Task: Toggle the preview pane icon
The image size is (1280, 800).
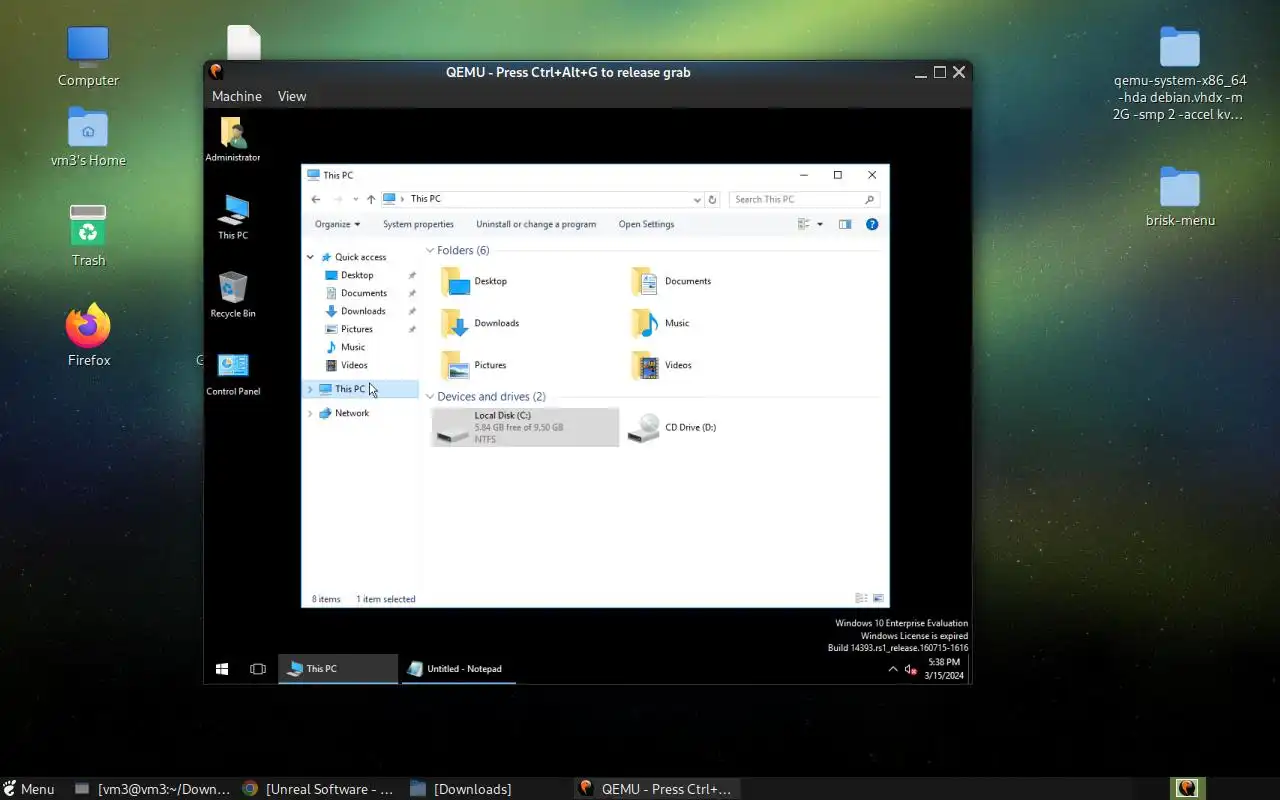Action: click(845, 224)
